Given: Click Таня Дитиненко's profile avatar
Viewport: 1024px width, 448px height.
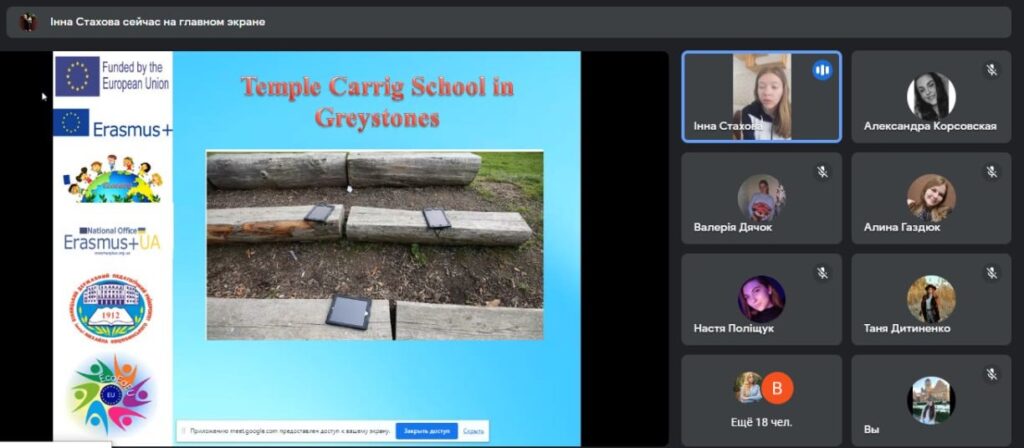Looking at the screenshot, I should point(930,298).
